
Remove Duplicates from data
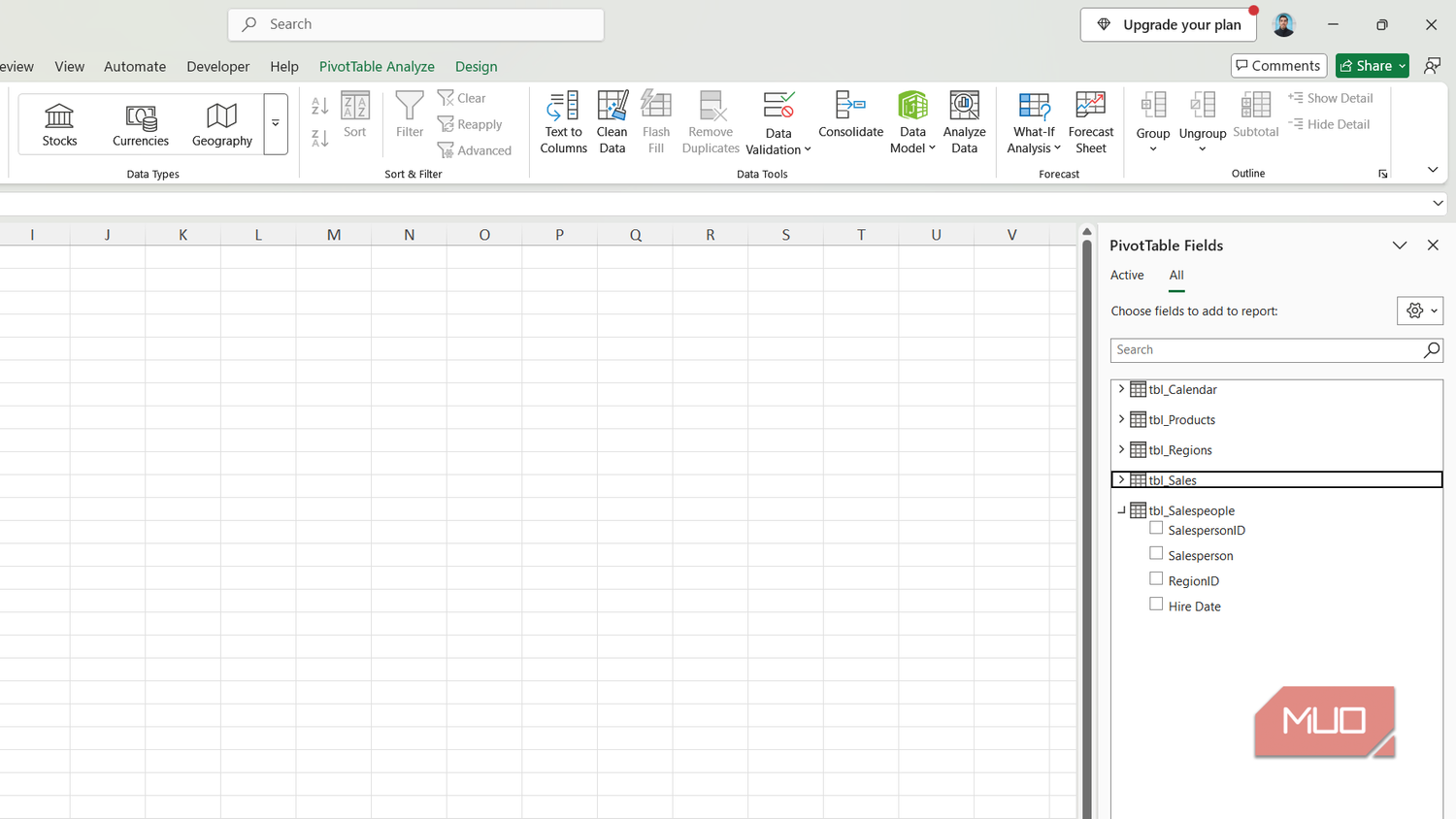pos(711,122)
